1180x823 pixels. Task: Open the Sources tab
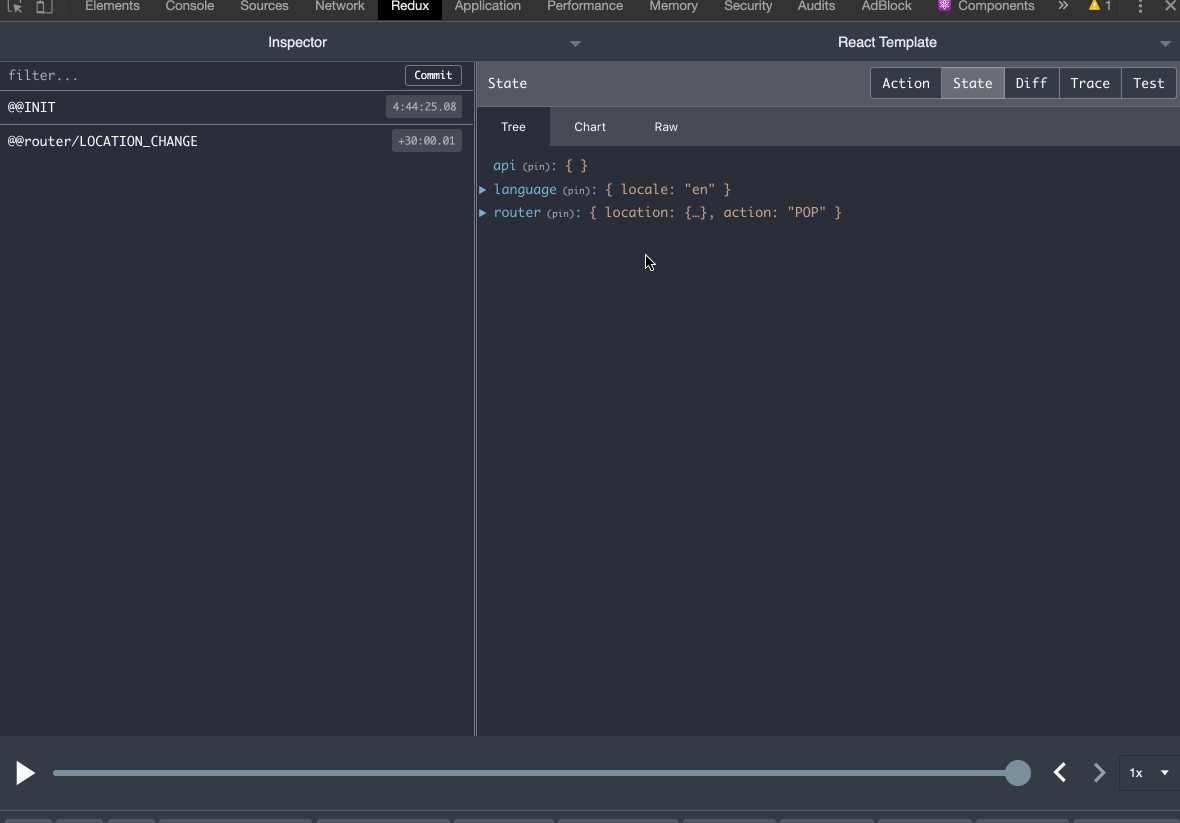(264, 6)
